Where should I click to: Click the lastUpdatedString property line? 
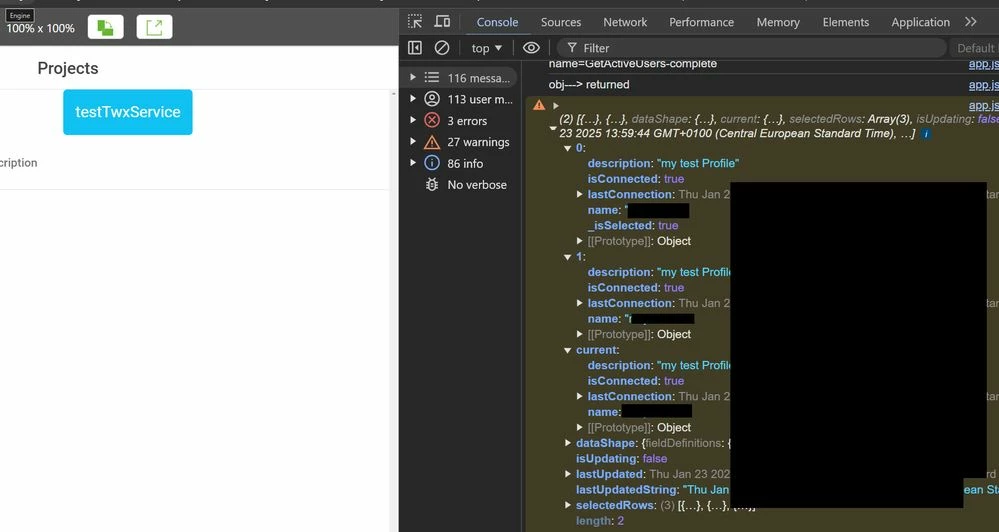pos(652,490)
